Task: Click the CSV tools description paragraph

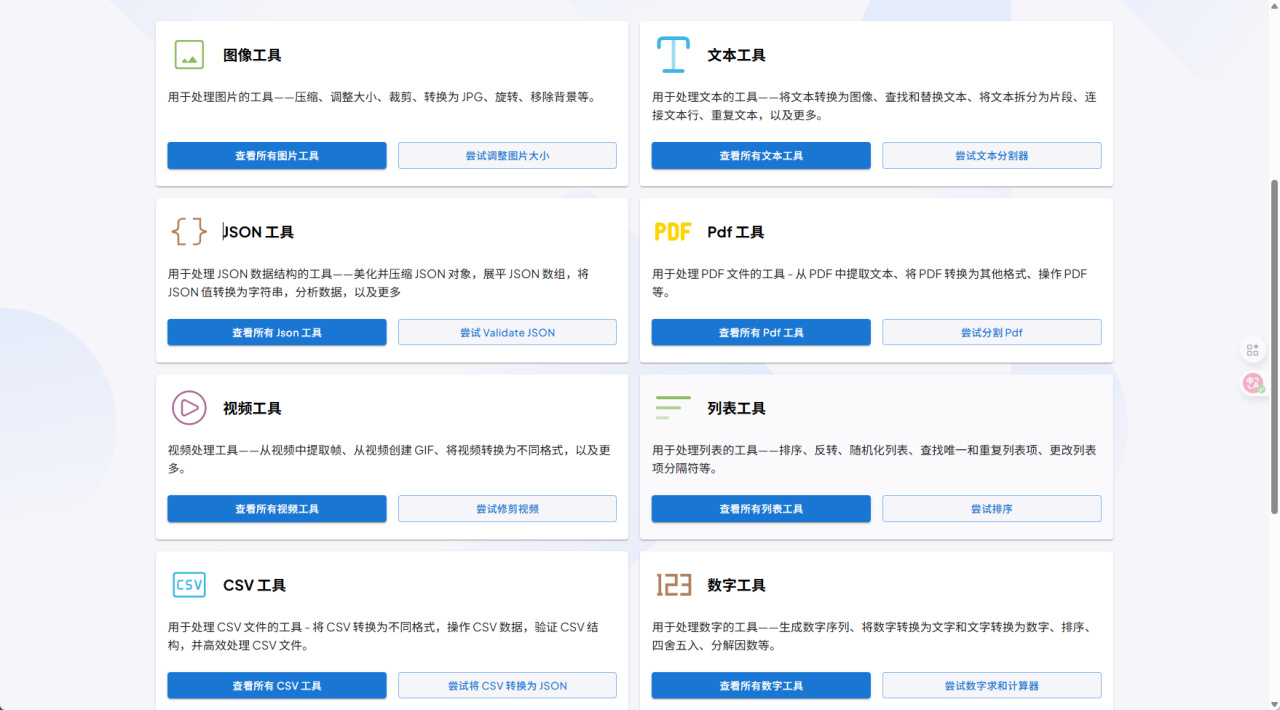Action: (383, 636)
